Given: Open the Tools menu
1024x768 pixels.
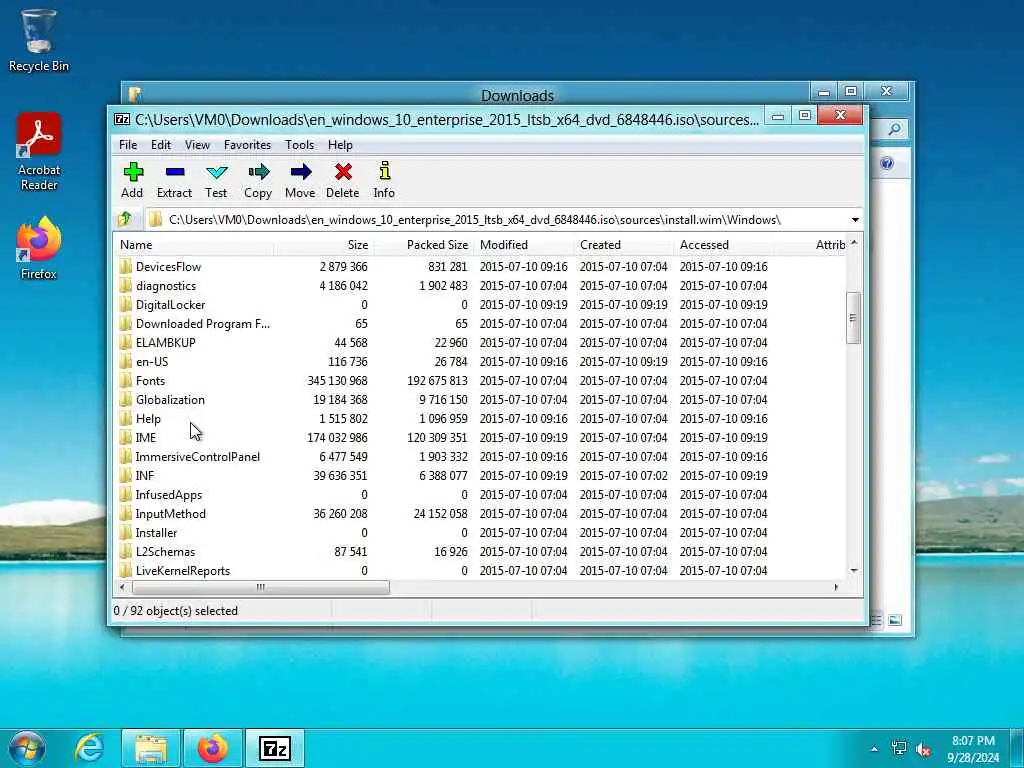Looking at the screenshot, I should coord(300,145).
